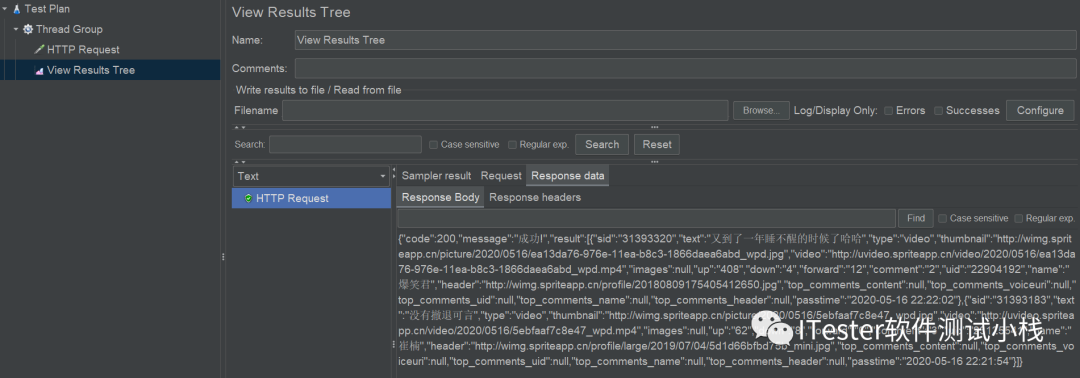Viewport: 1080px width, 378px height.
Task: Open the Sampler result tab
Action: 436,176
